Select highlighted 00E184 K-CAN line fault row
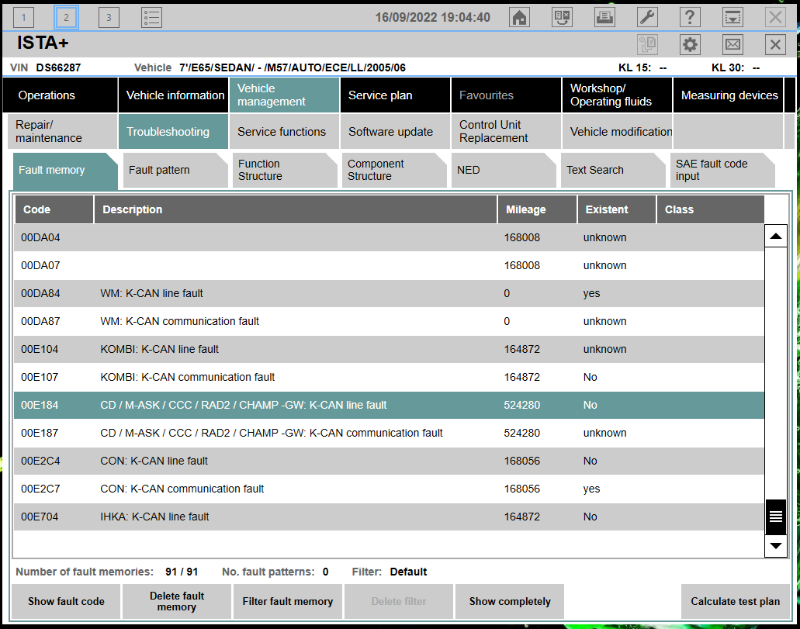The image size is (800, 629). pyautogui.click(x=389, y=405)
